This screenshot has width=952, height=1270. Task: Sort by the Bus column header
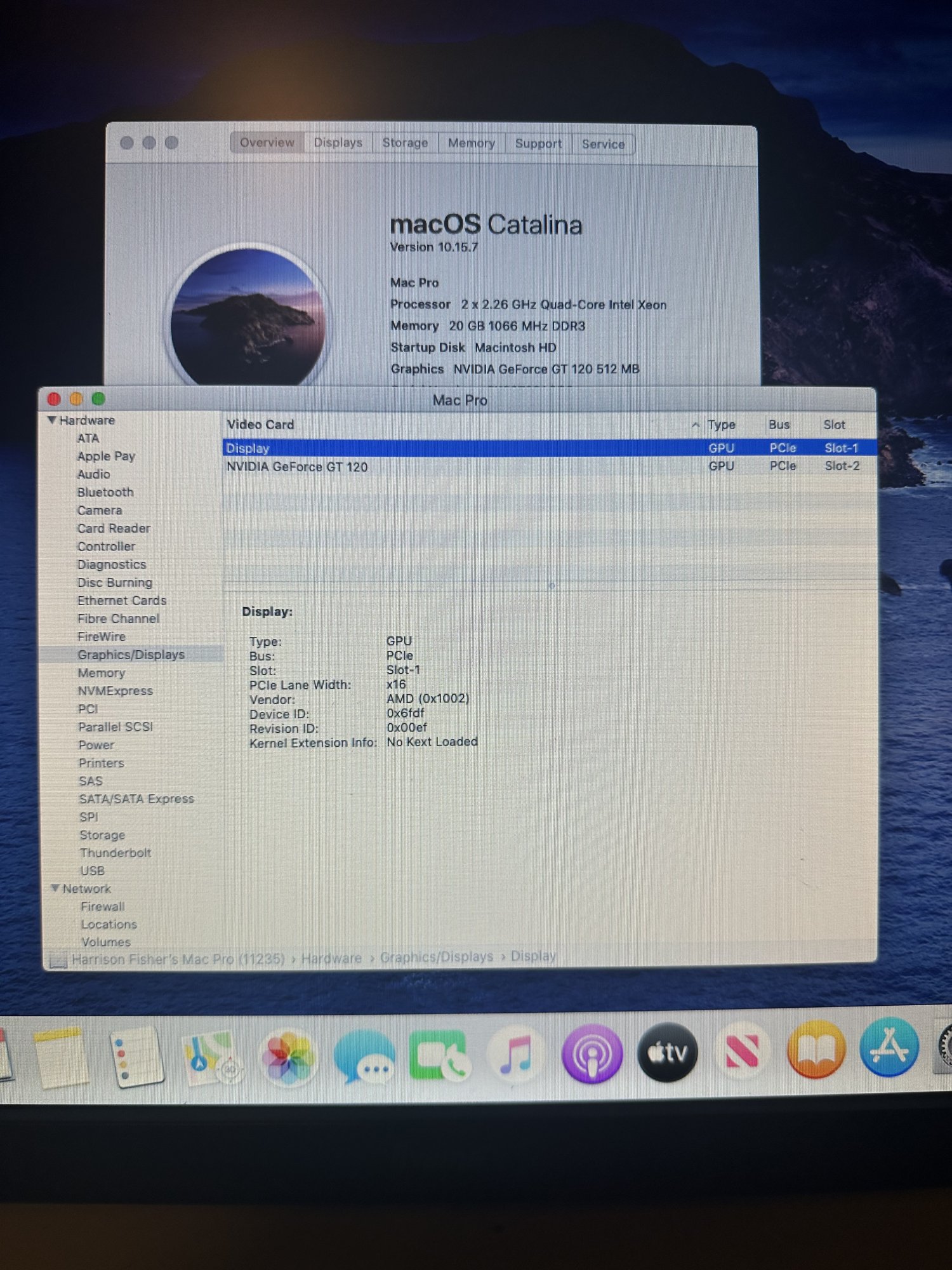[779, 425]
